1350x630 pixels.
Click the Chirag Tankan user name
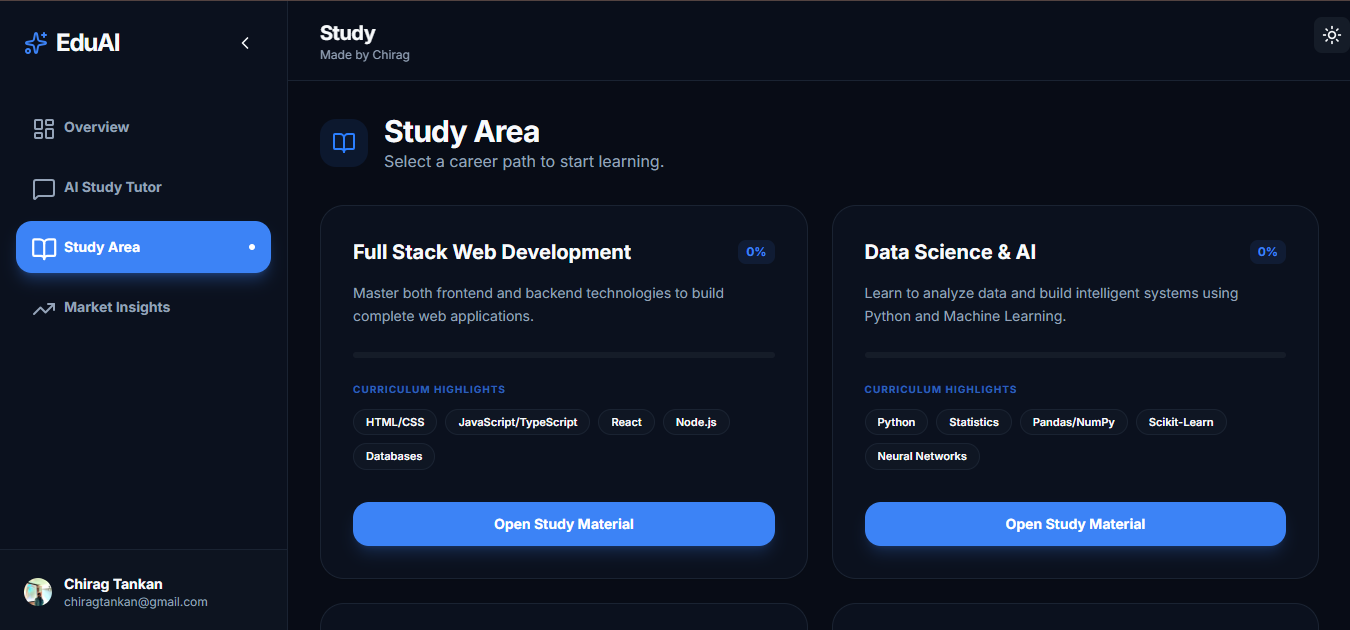click(113, 584)
